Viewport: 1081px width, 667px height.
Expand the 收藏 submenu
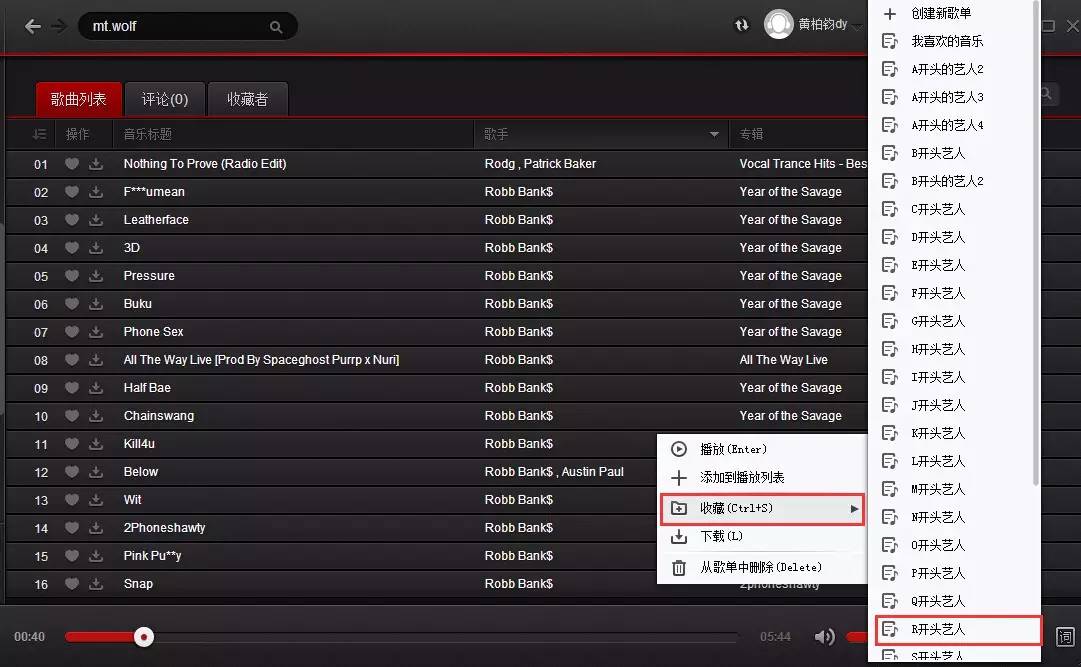point(762,509)
